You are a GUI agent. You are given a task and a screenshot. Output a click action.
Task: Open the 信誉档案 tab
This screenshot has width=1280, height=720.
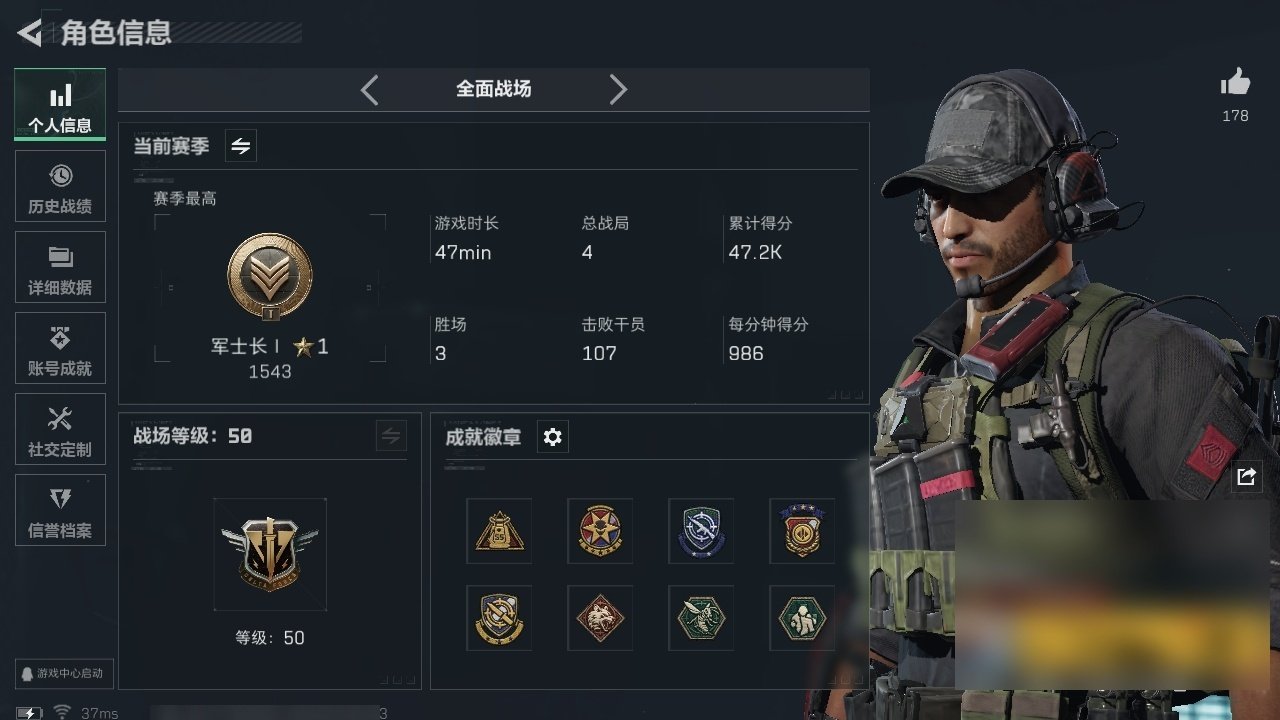point(60,514)
